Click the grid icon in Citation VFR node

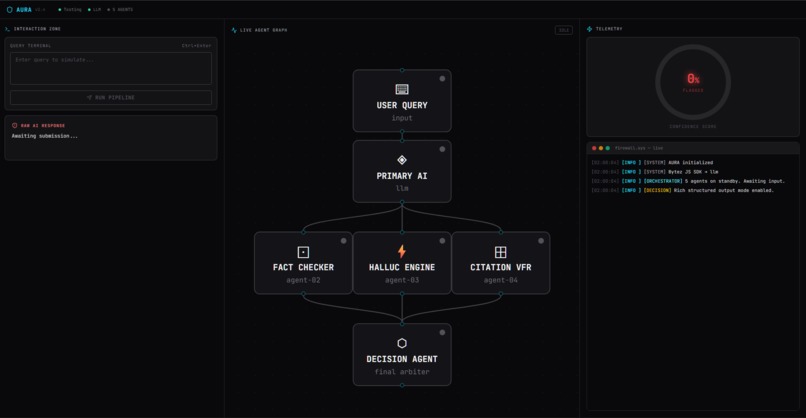tap(501, 252)
